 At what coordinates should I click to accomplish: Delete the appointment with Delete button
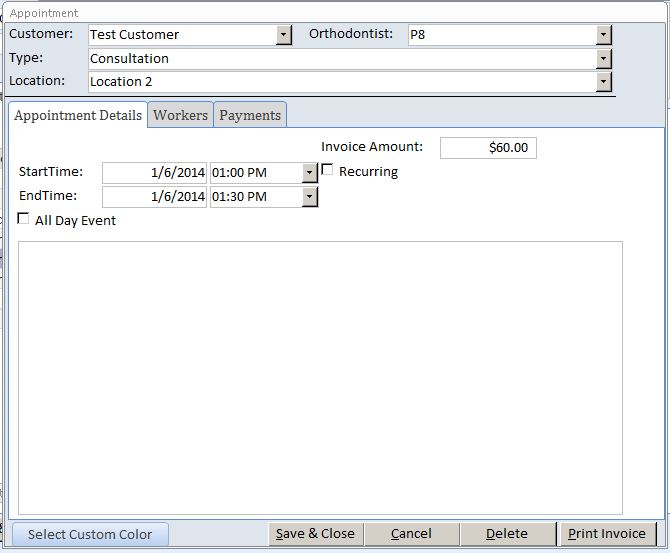point(507,534)
